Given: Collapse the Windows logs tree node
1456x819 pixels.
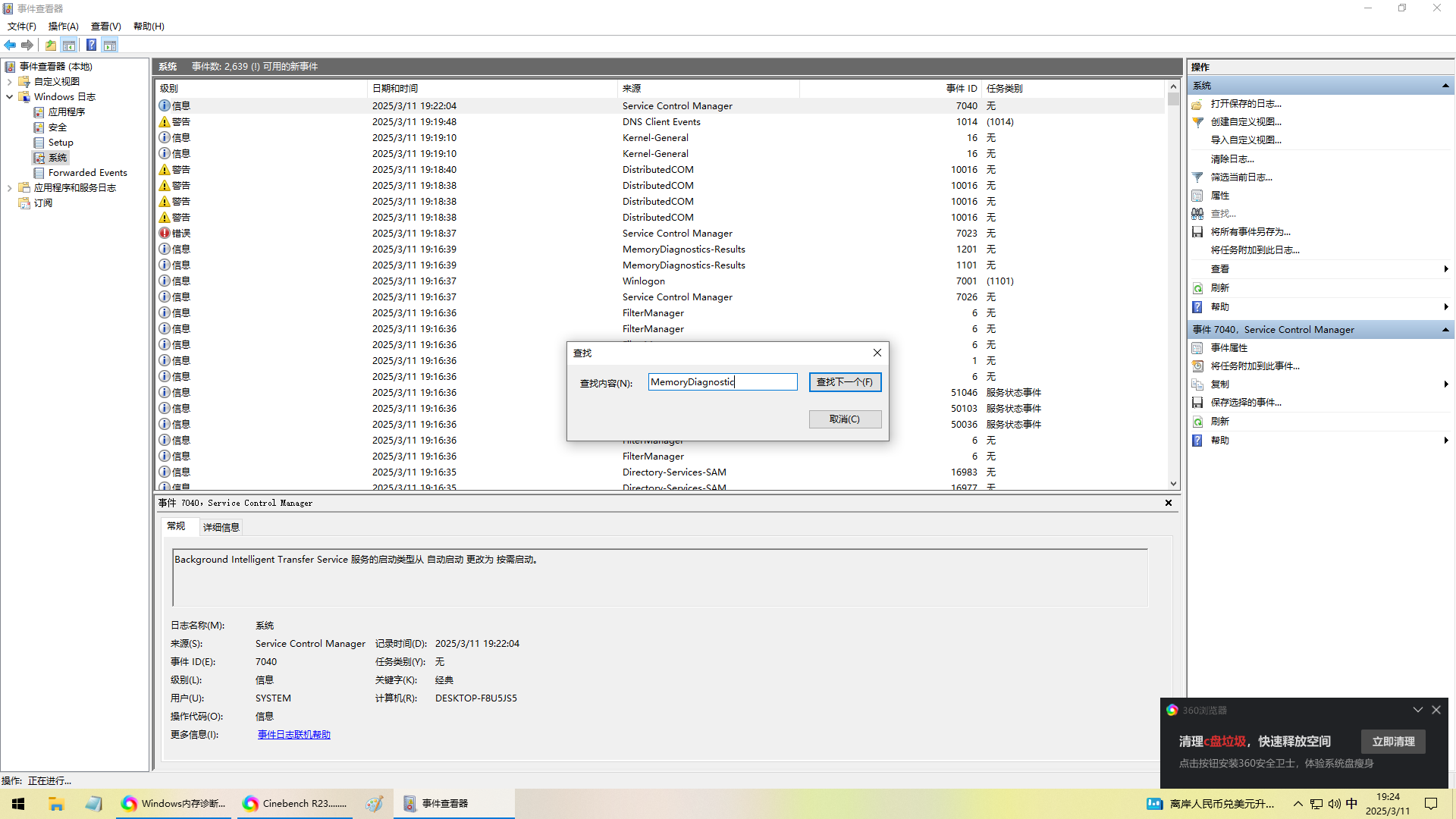Looking at the screenshot, I should (x=9, y=97).
